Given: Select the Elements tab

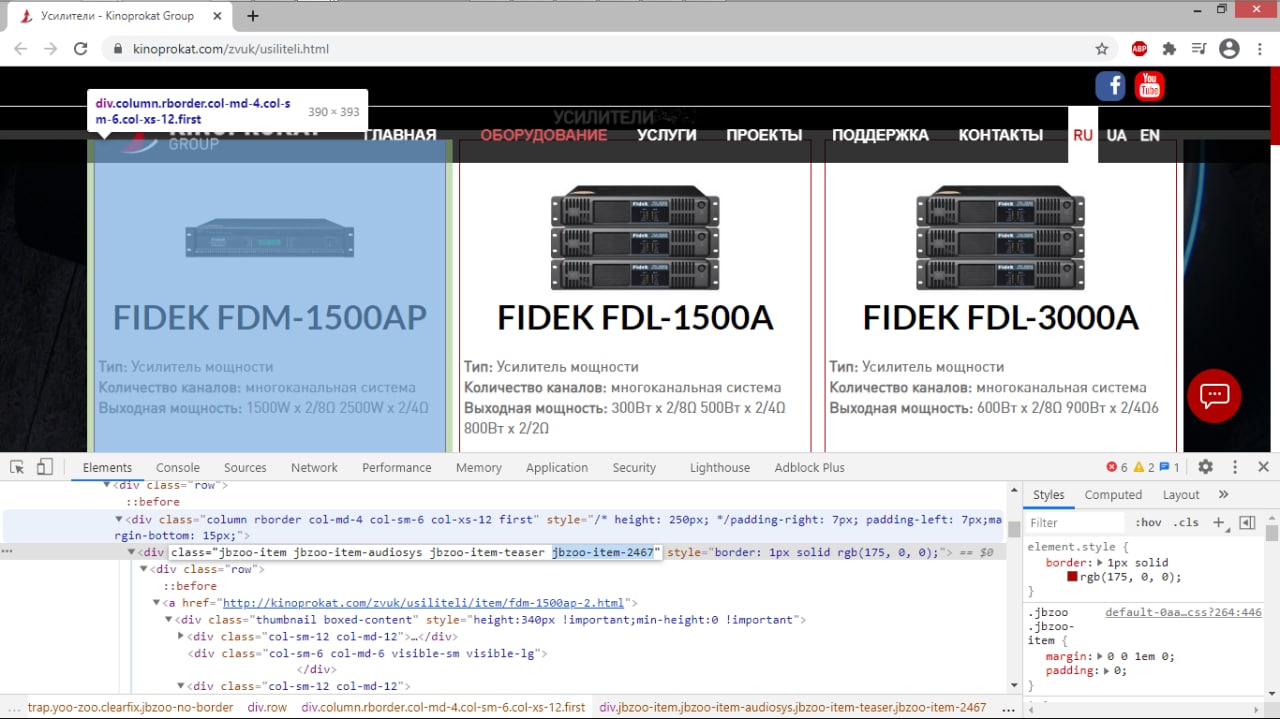Looking at the screenshot, I should [x=107, y=467].
